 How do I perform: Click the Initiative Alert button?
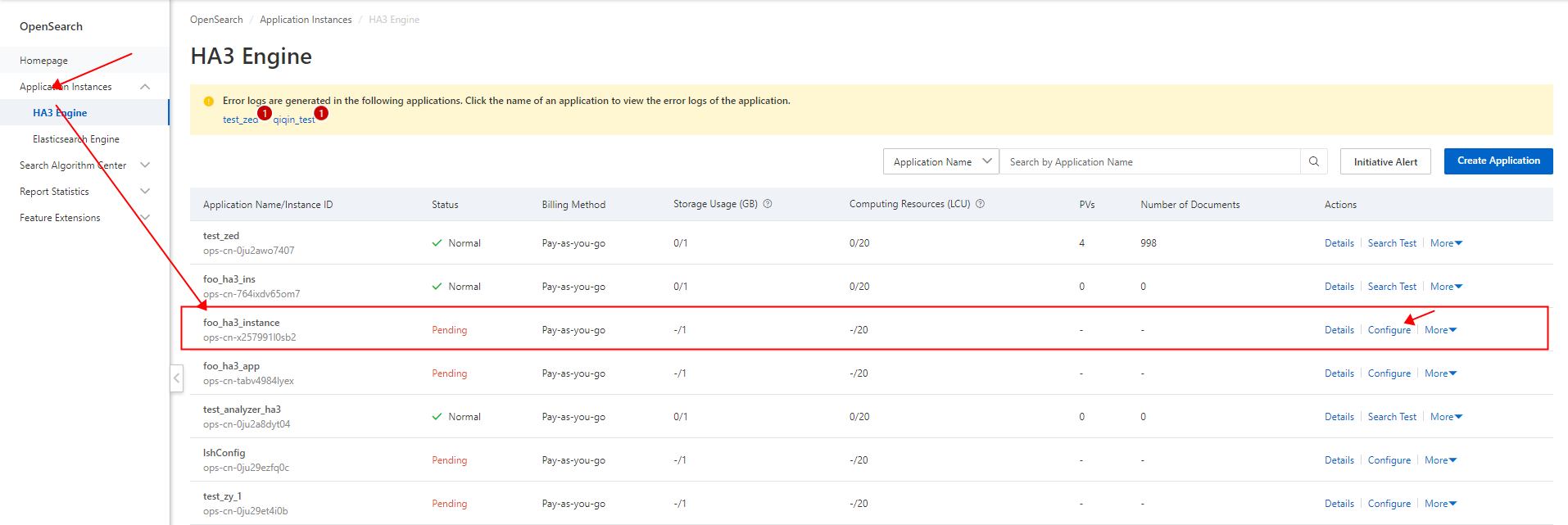tap(1385, 161)
